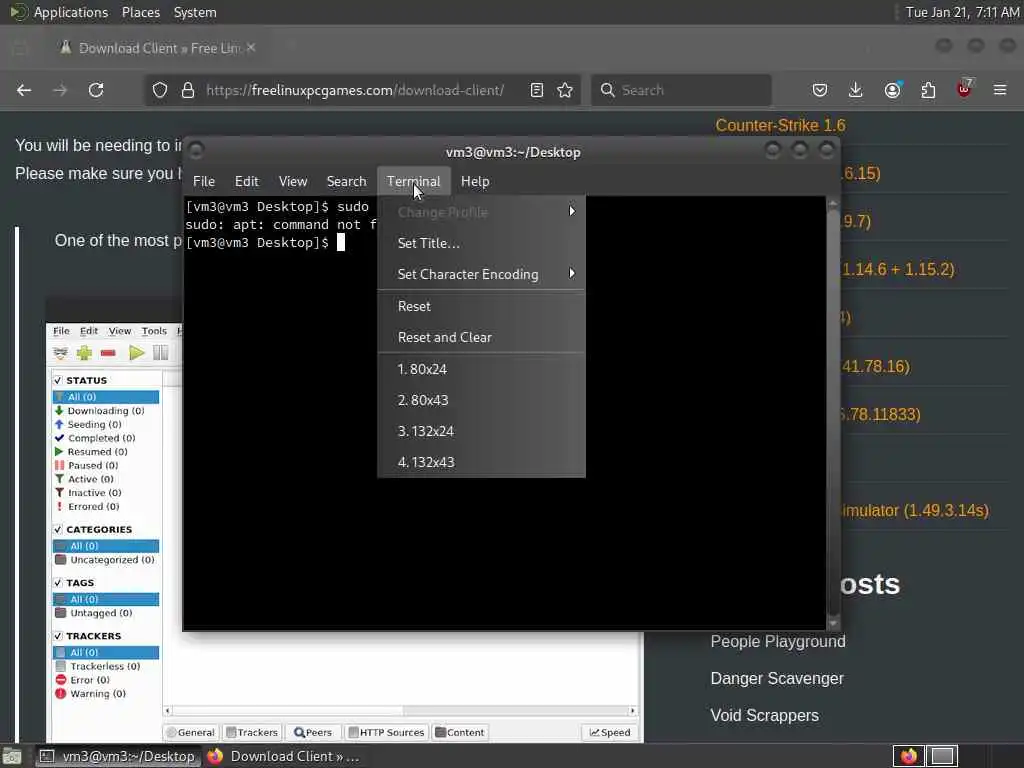Click the Firefox back arrow button
1024x768 pixels.
24,90
